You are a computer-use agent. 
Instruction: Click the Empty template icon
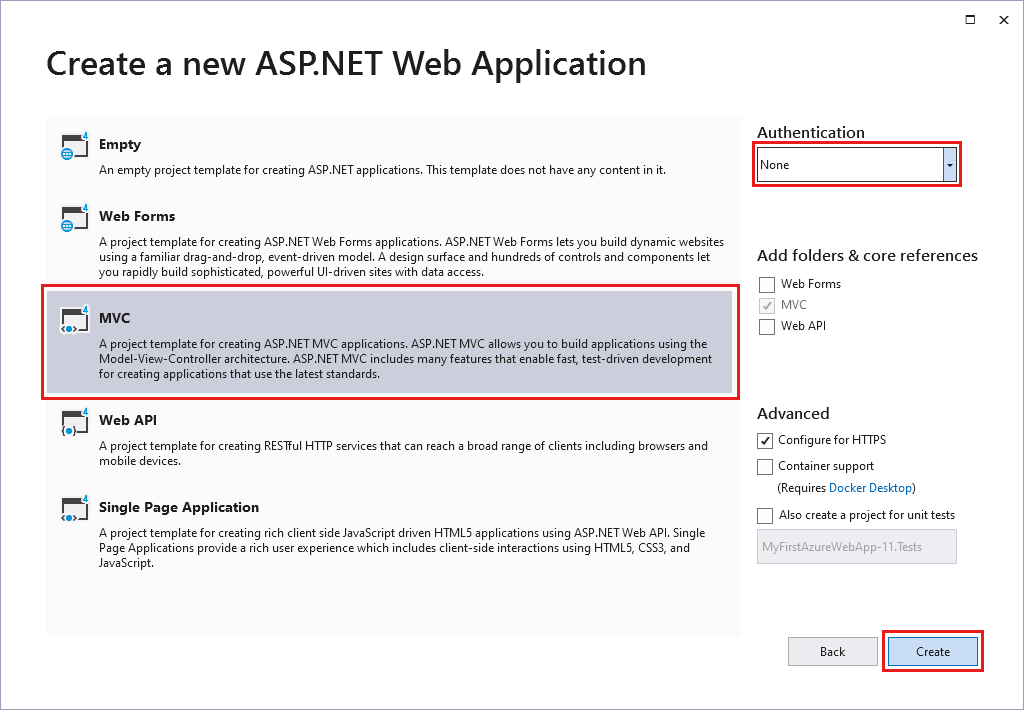74,146
